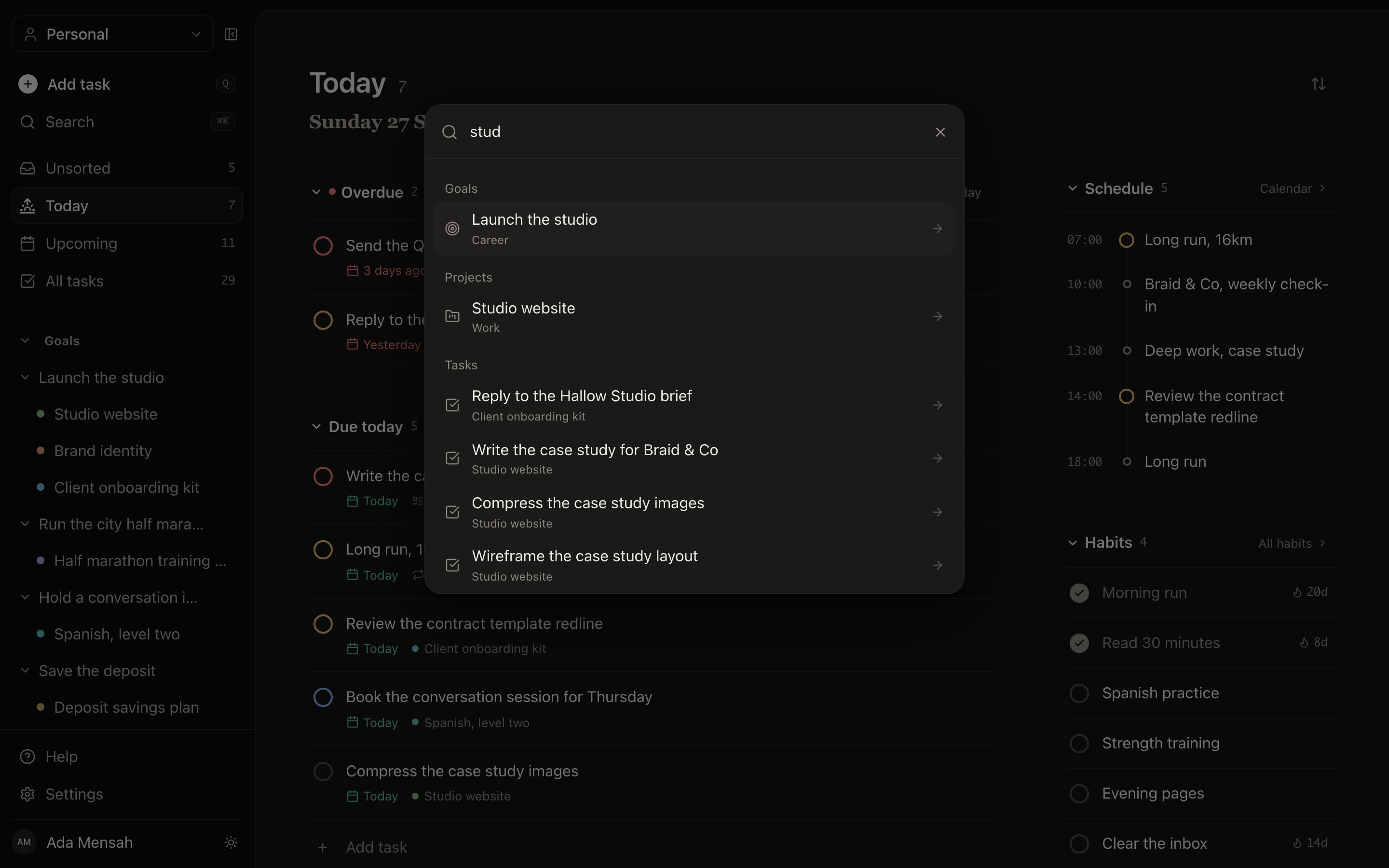This screenshot has width=1389, height=868.
Task: Click the Upcoming calendar icon
Action: pos(27,244)
